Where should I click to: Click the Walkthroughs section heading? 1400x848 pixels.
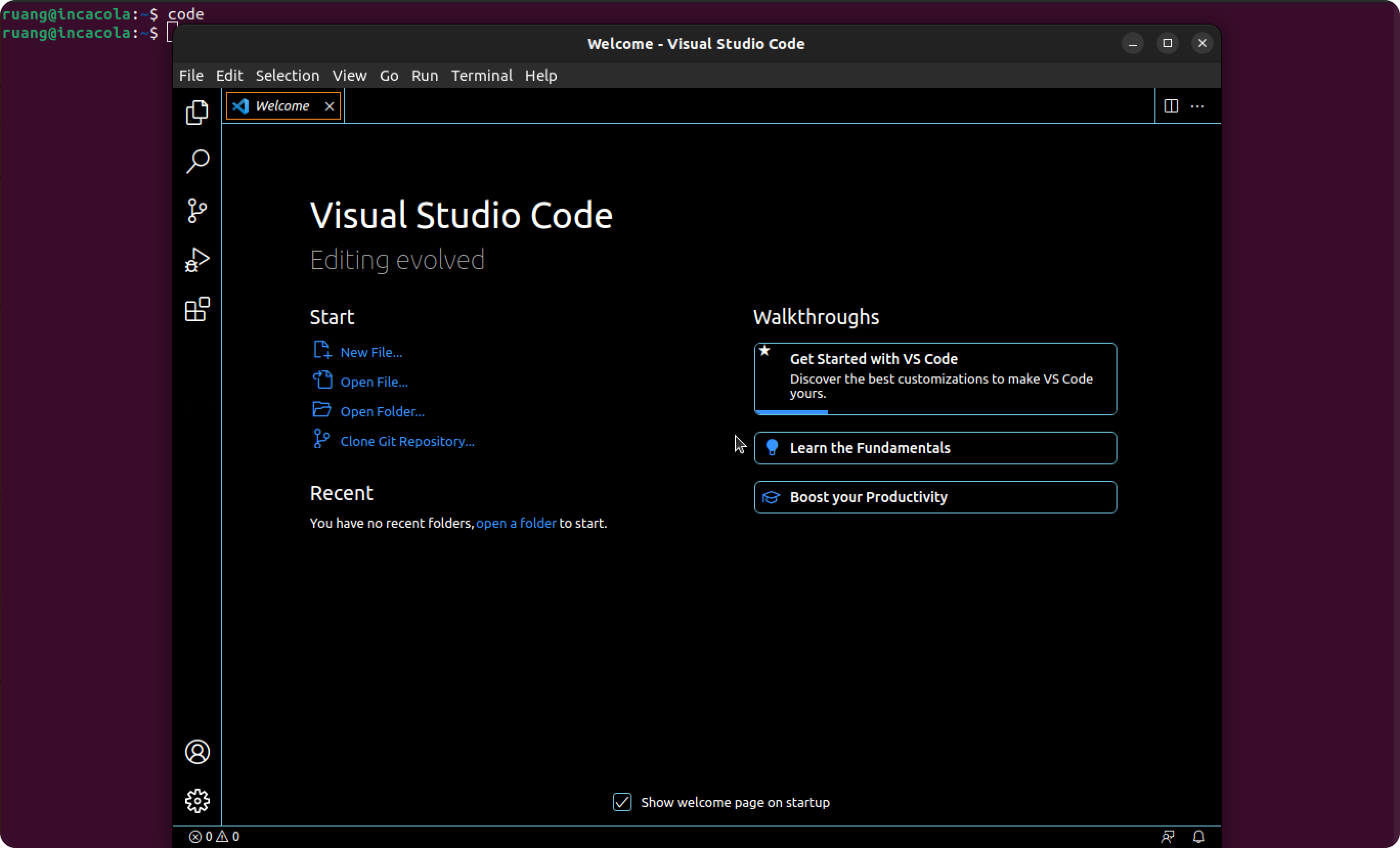(816, 317)
